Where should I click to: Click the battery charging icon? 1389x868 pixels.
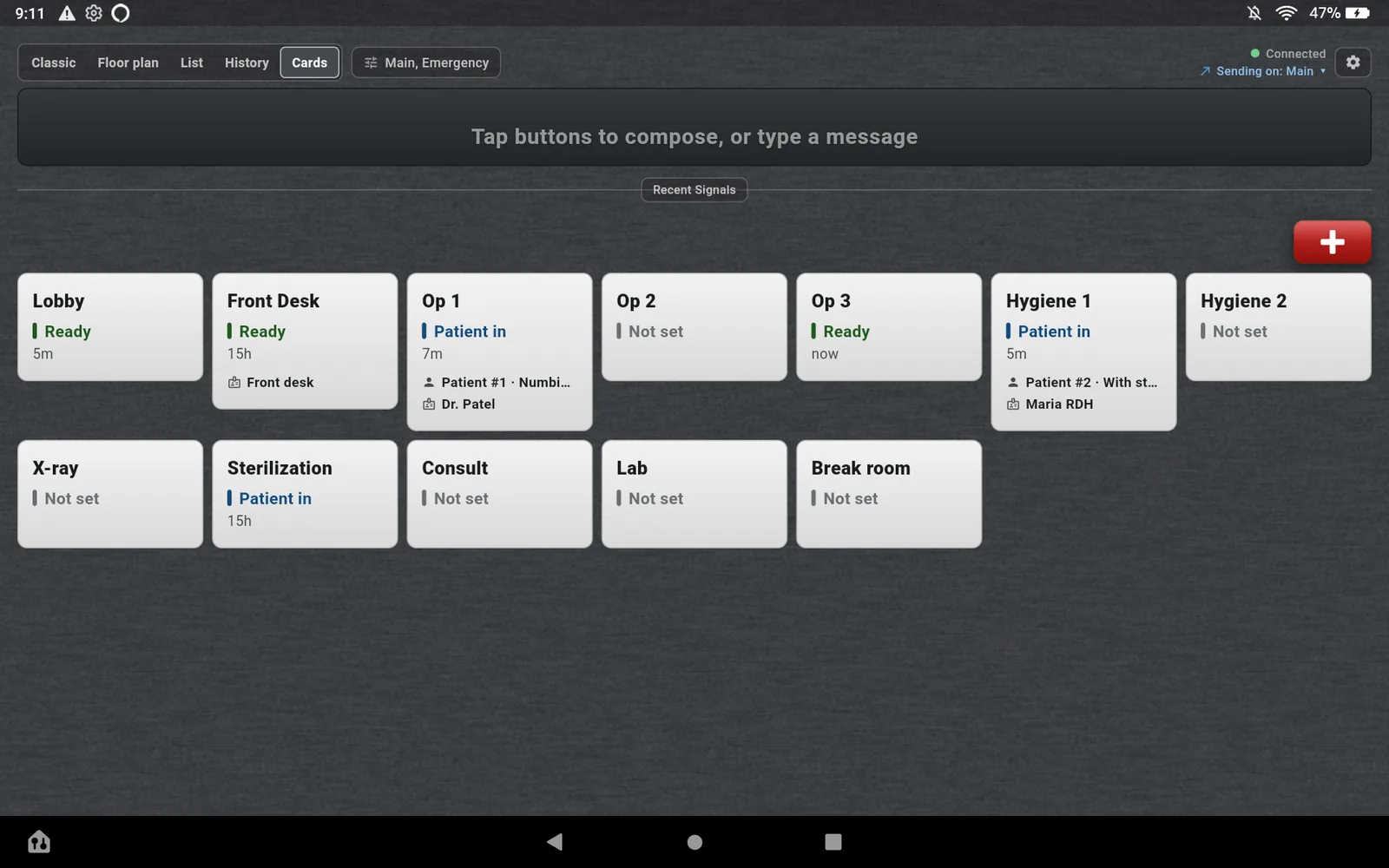1358,13
